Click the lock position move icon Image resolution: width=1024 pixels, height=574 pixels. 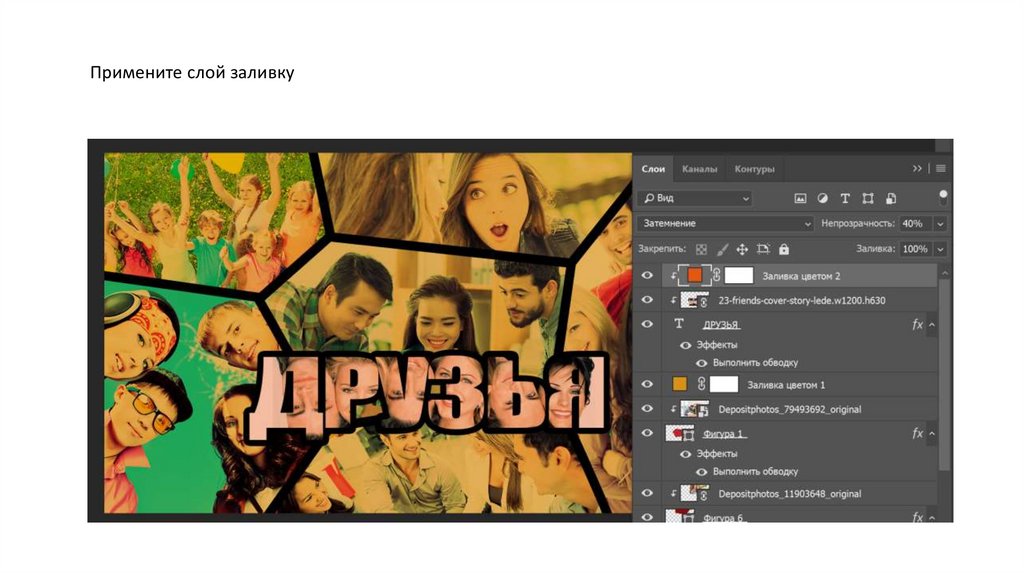(x=742, y=249)
